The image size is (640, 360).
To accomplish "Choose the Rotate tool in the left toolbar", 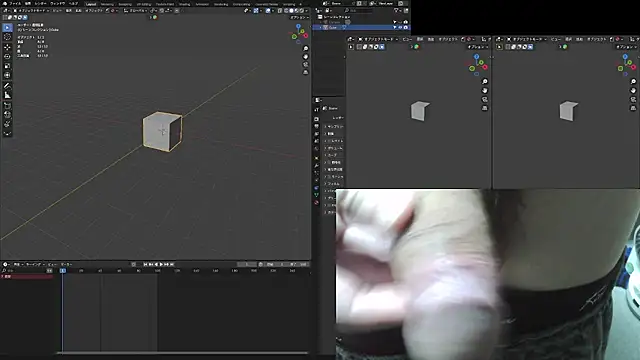I will click(x=7, y=56).
